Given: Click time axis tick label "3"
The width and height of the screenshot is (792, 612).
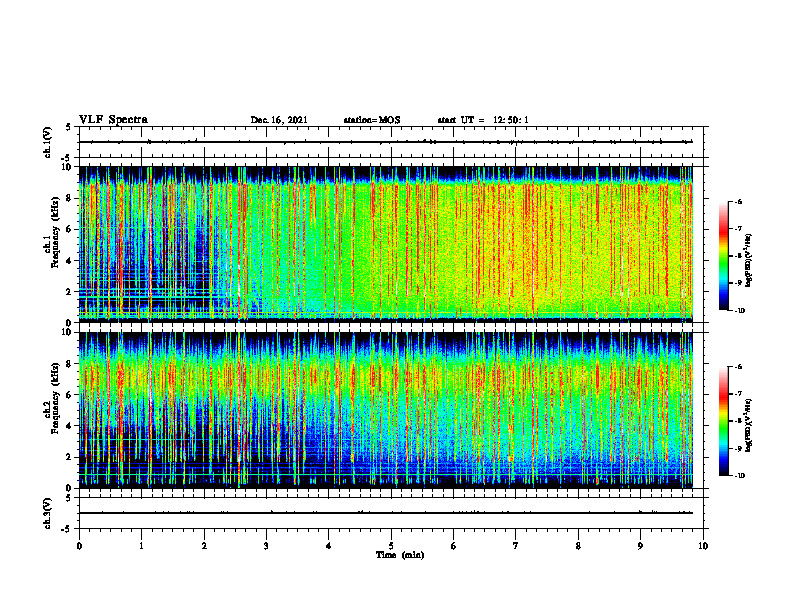Looking at the screenshot, I should tap(266, 546).
